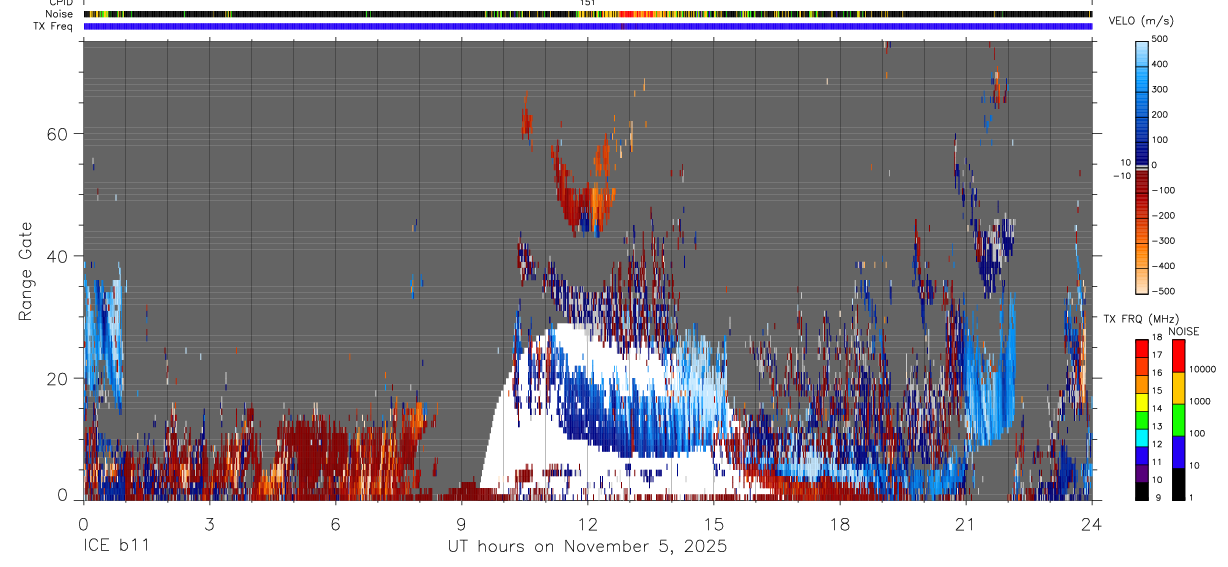1228x567 pixels.
Task: Click the 6 hour tick on time axis
Action: (x=335, y=523)
